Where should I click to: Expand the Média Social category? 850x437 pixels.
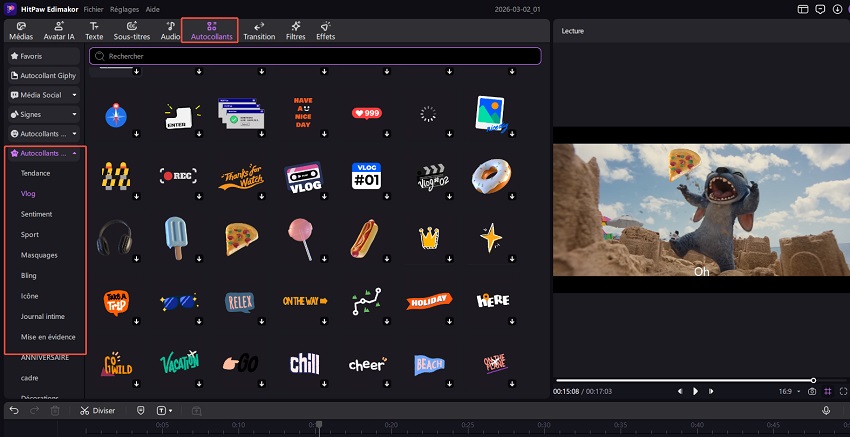(x=43, y=95)
